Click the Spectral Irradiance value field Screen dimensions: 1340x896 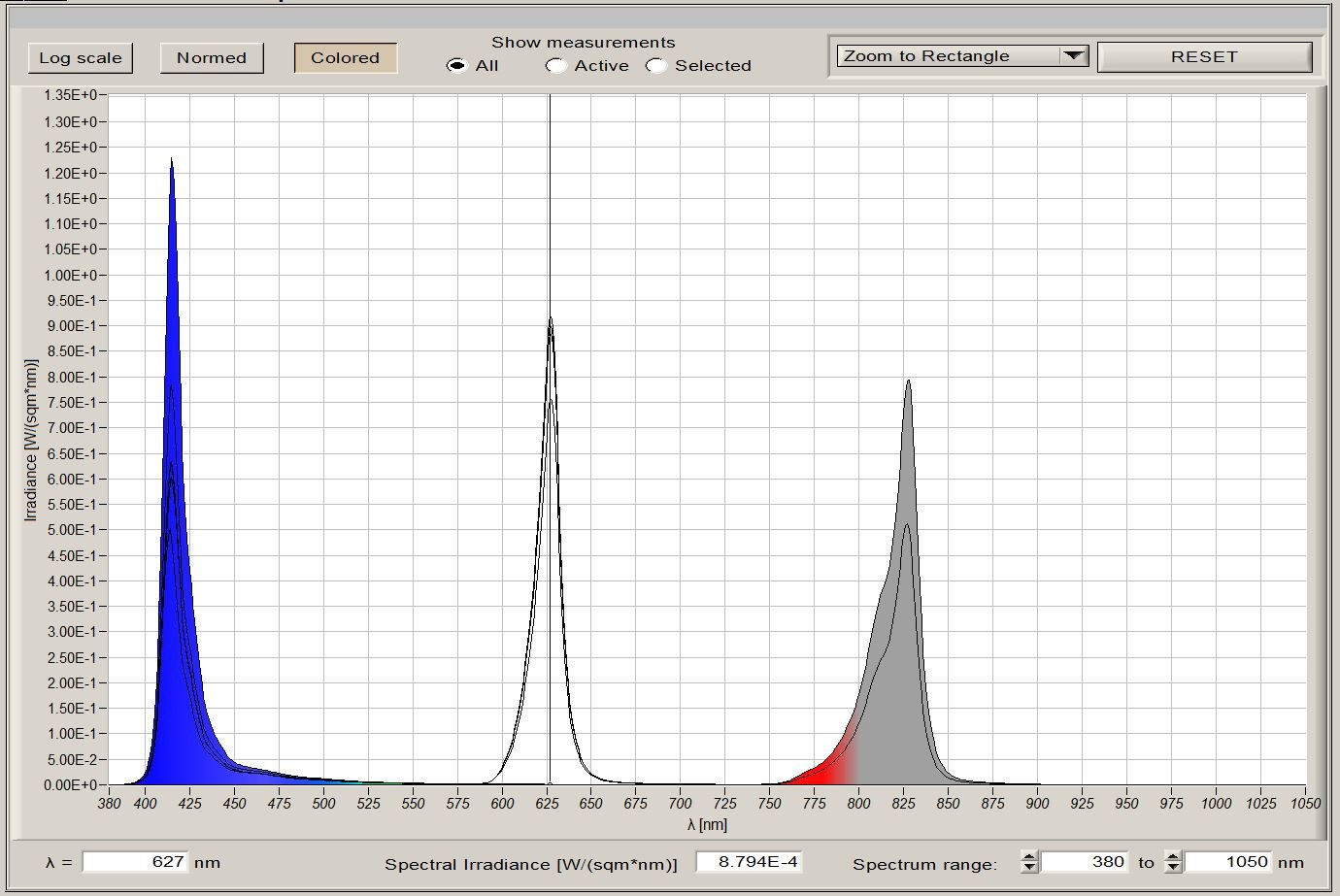tap(749, 862)
